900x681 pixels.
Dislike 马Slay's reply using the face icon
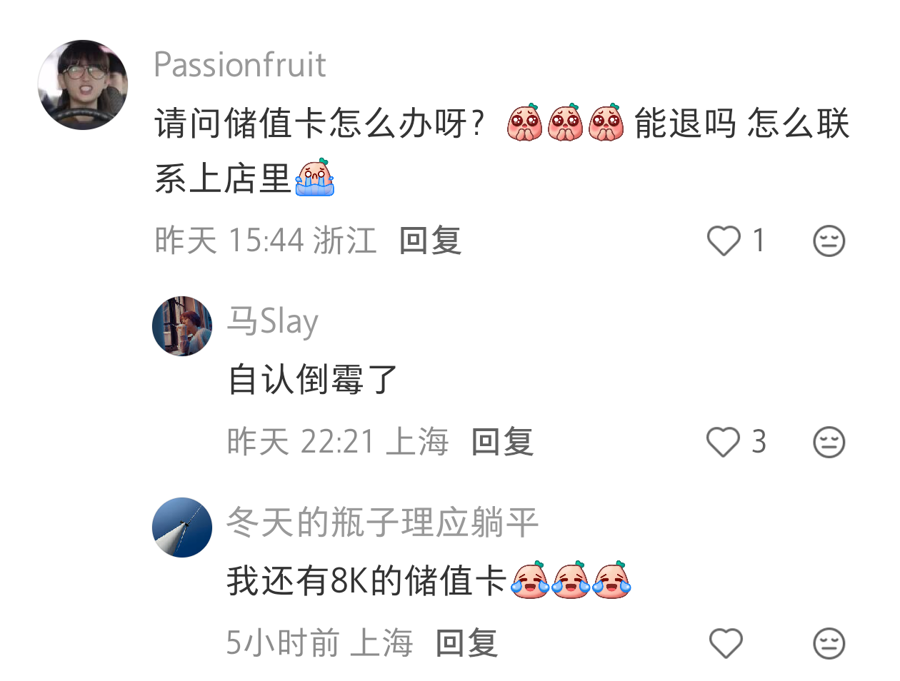[x=829, y=442]
